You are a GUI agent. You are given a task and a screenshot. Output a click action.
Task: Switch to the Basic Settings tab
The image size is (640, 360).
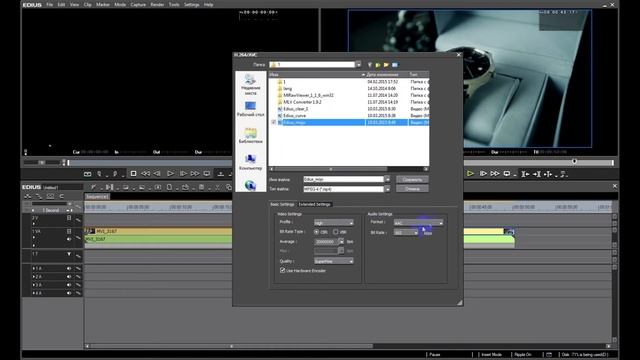pos(282,204)
